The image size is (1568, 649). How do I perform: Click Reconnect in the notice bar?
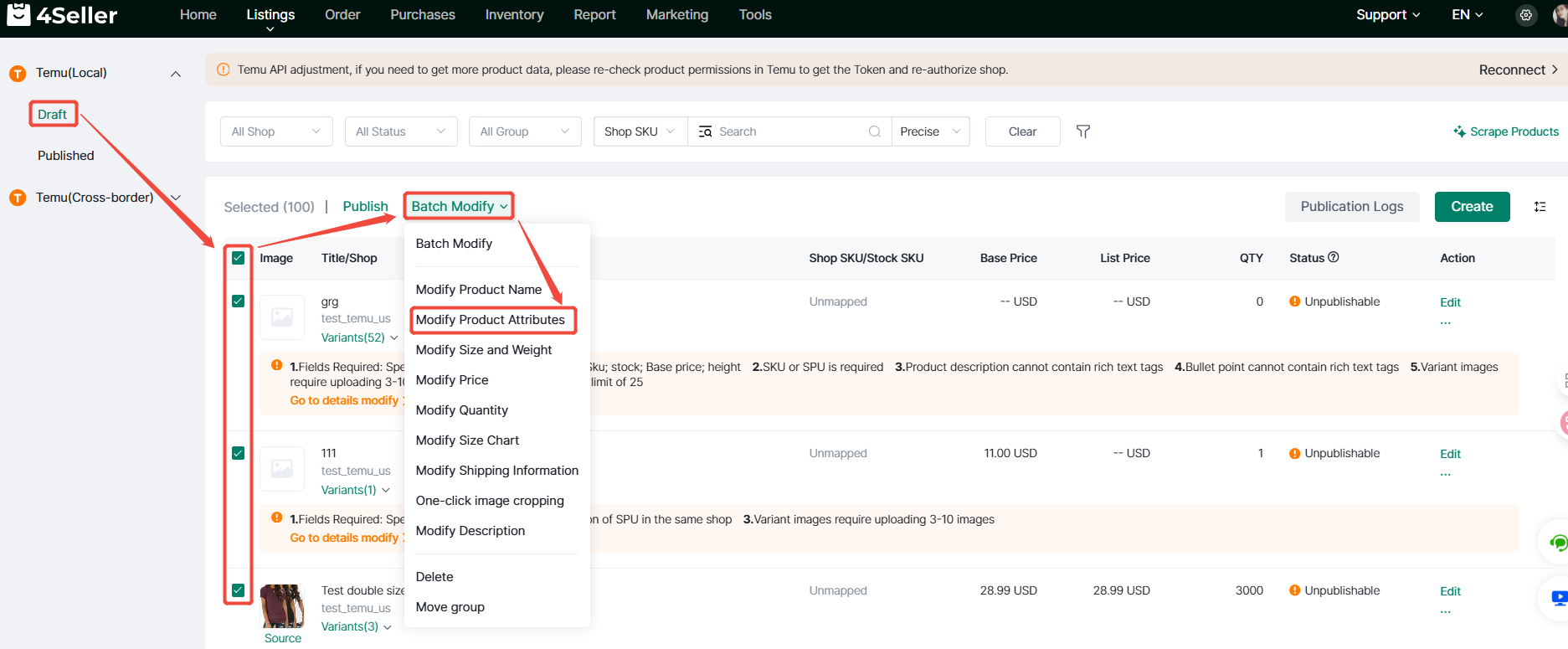(1518, 70)
